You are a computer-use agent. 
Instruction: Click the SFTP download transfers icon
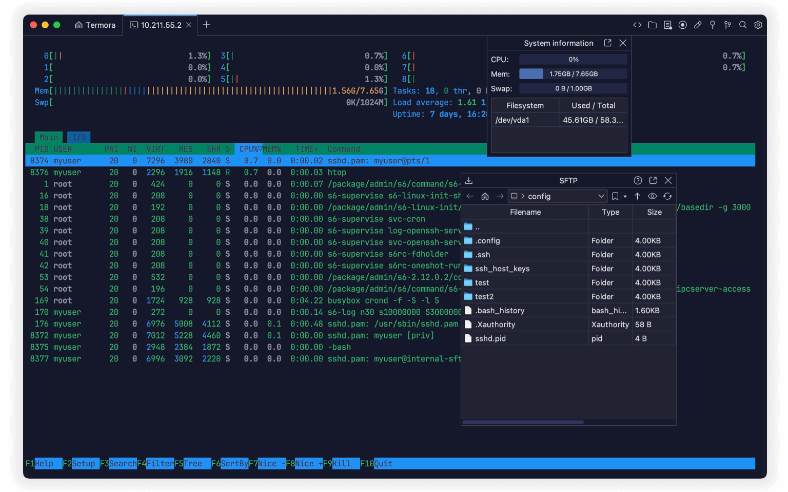pyautogui.click(x=469, y=180)
